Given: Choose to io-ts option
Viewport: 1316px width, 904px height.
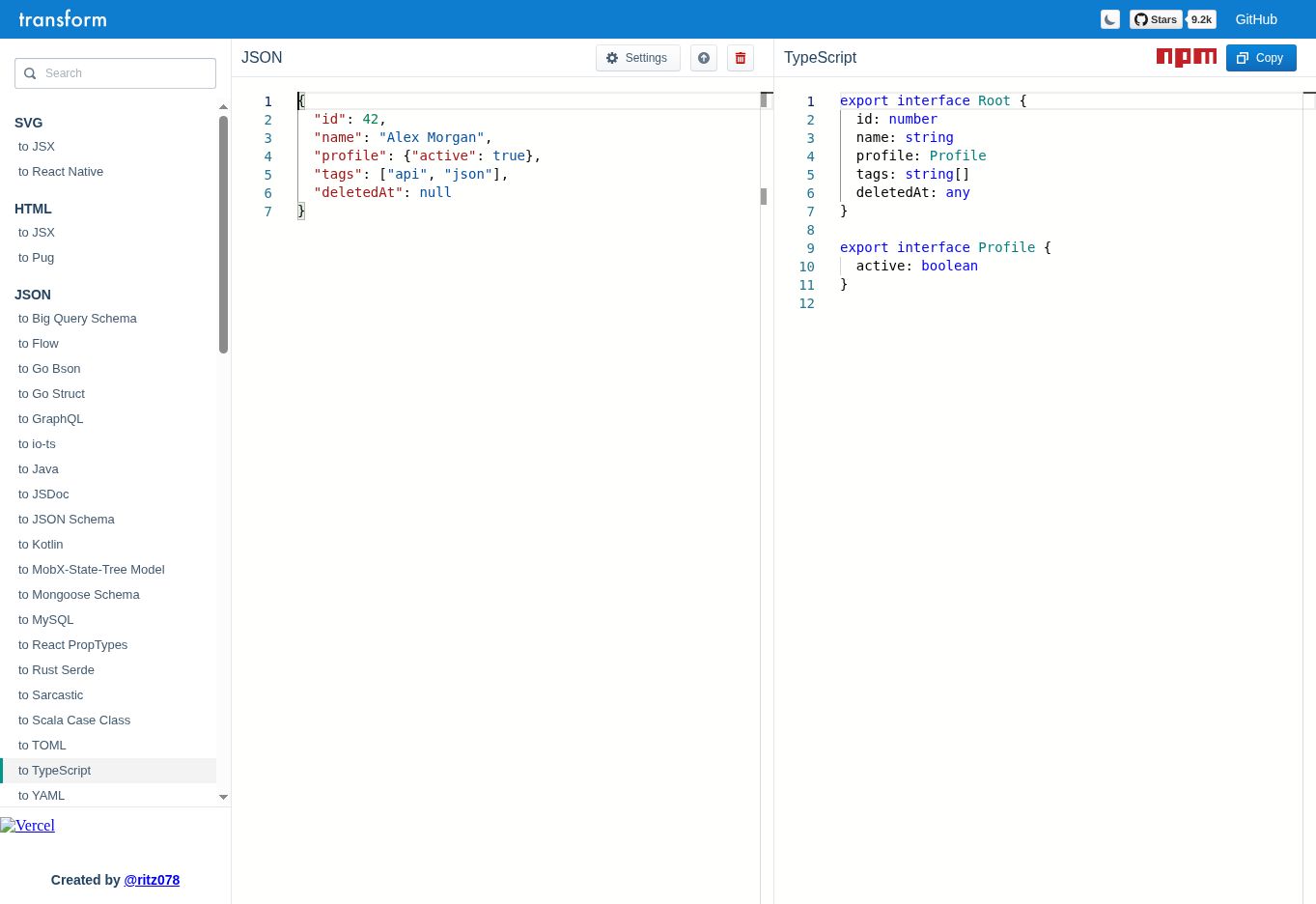Looking at the screenshot, I should coord(108,444).
